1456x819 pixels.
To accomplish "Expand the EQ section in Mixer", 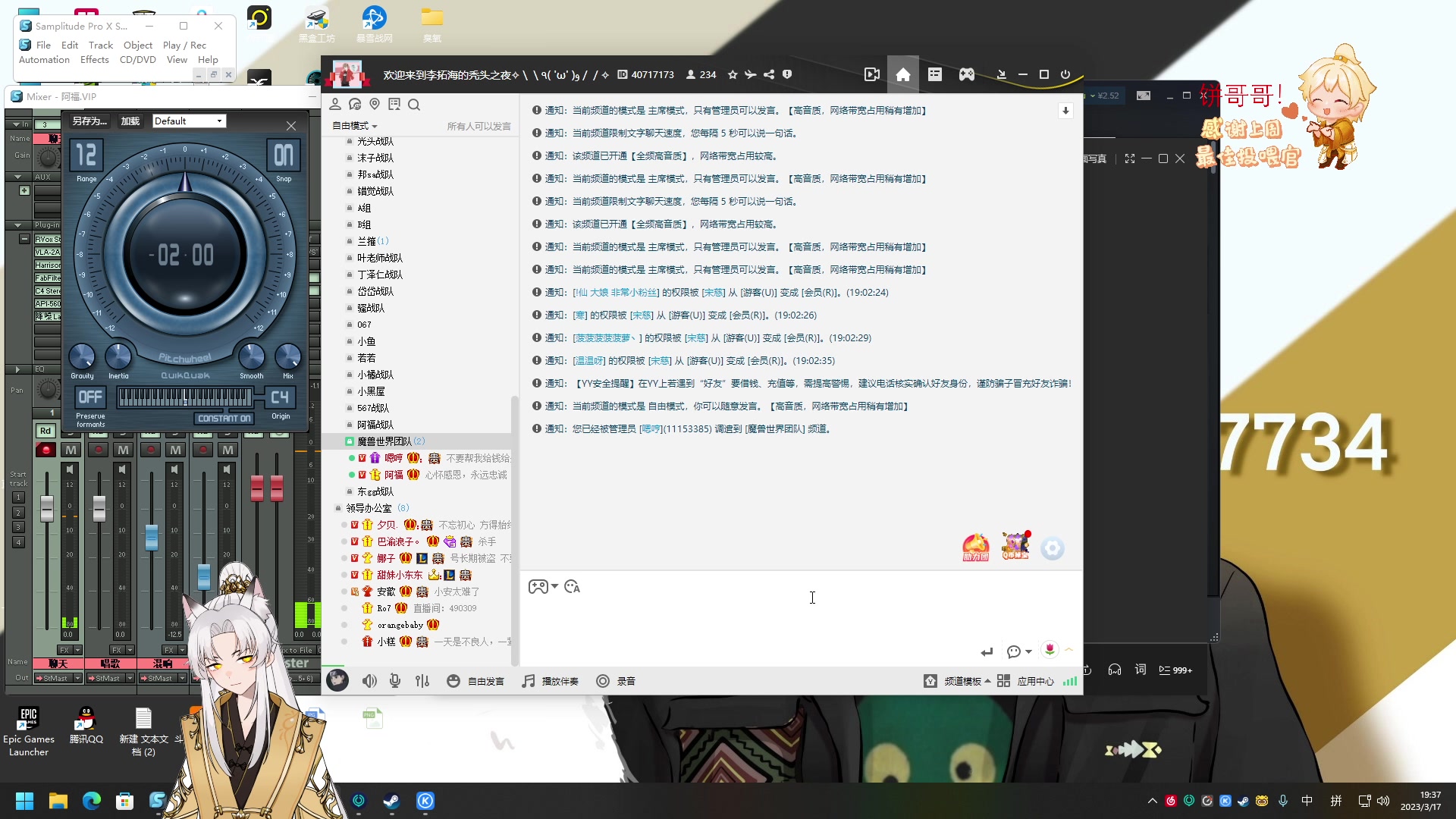I will click(x=17, y=369).
